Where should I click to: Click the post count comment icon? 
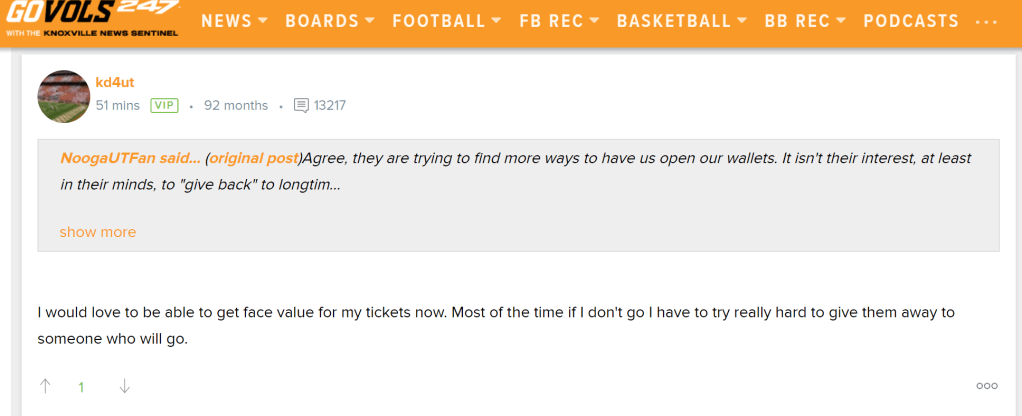click(x=302, y=105)
